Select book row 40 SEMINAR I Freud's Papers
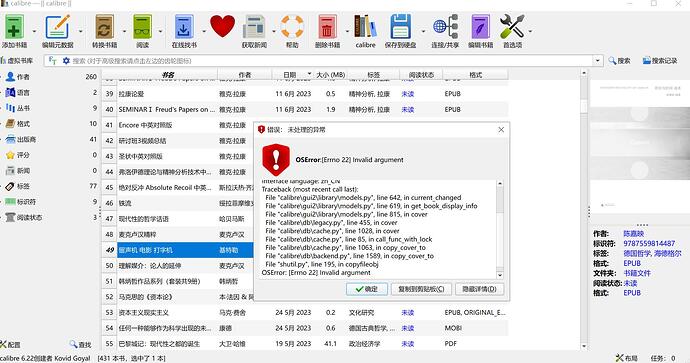Viewport: 690px width, 363px height. [x=305, y=109]
